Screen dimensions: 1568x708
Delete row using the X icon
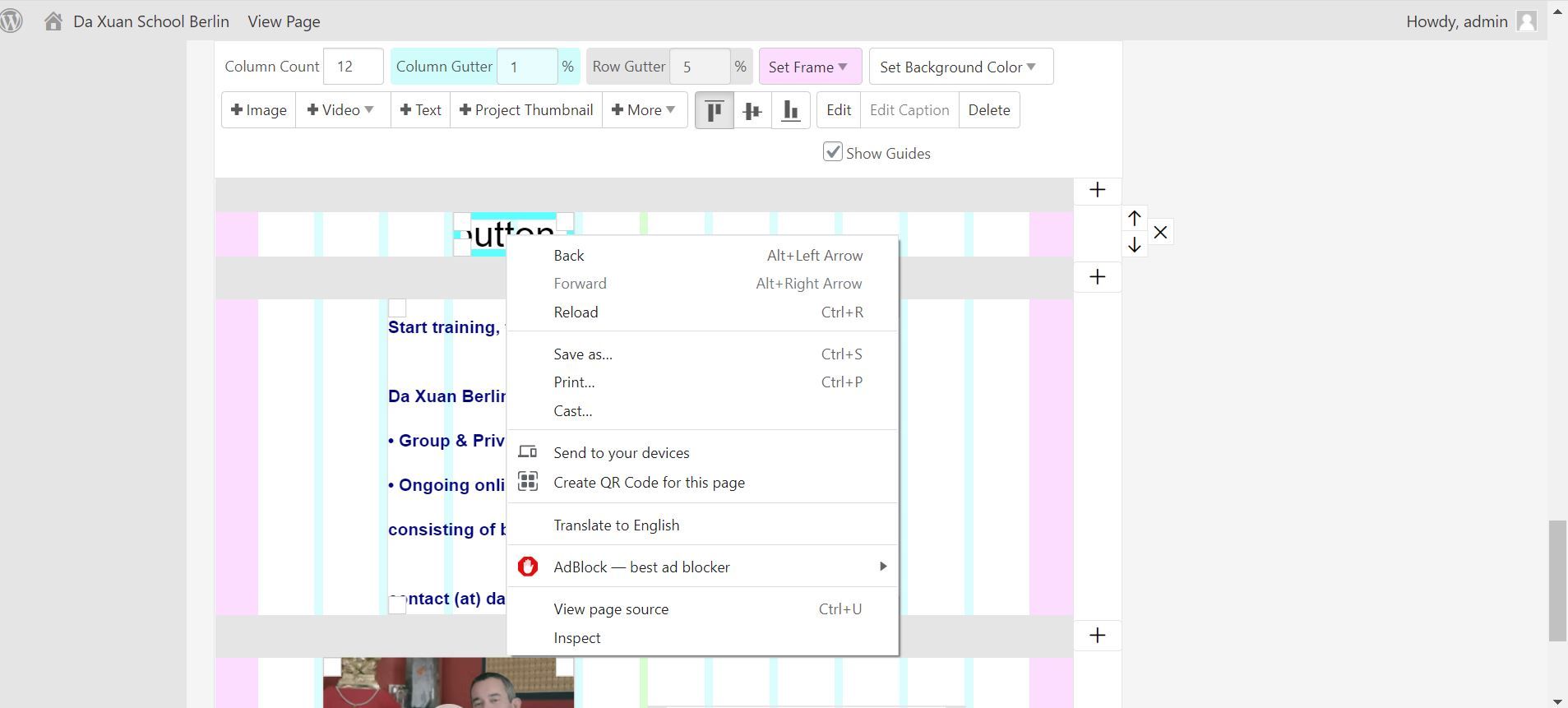point(1160,233)
